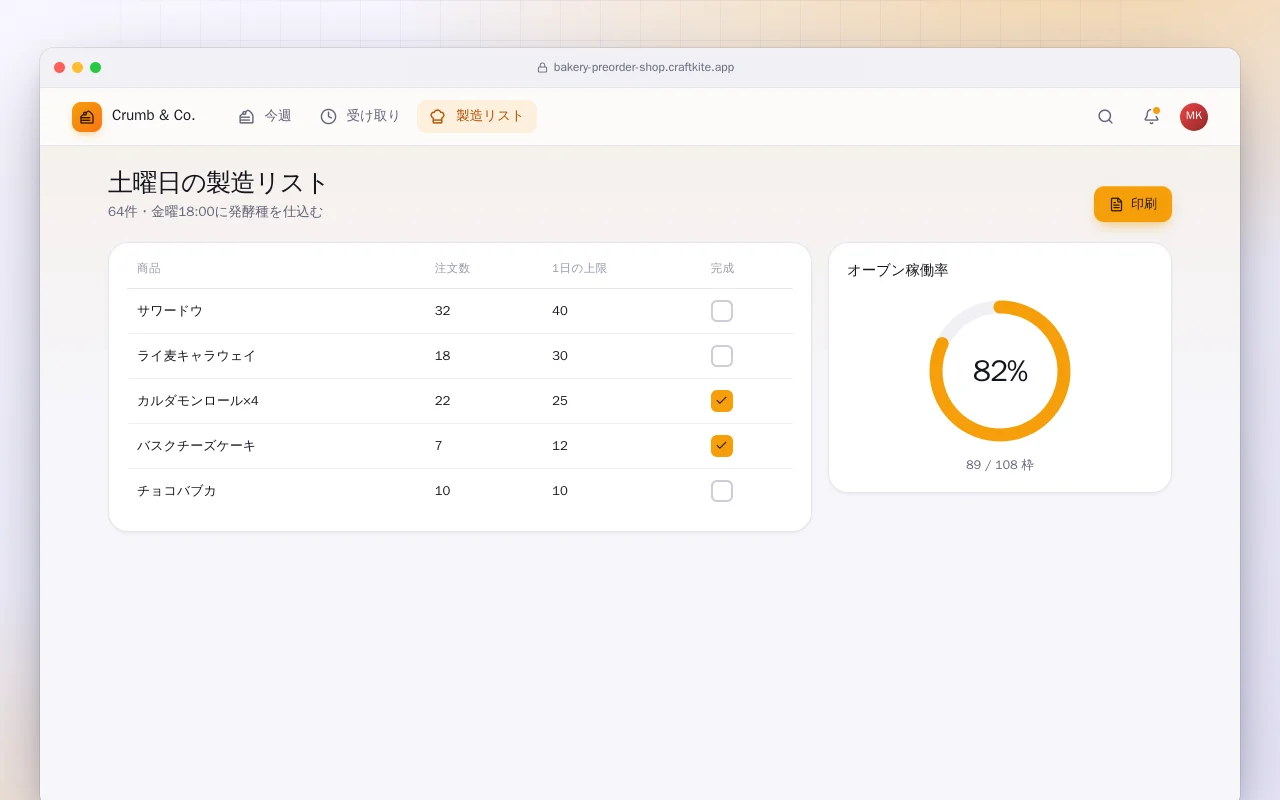Viewport: 1280px width, 800px height.
Task: Click the 89 / 108 枠 label
Action: pyautogui.click(x=1000, y=465)
